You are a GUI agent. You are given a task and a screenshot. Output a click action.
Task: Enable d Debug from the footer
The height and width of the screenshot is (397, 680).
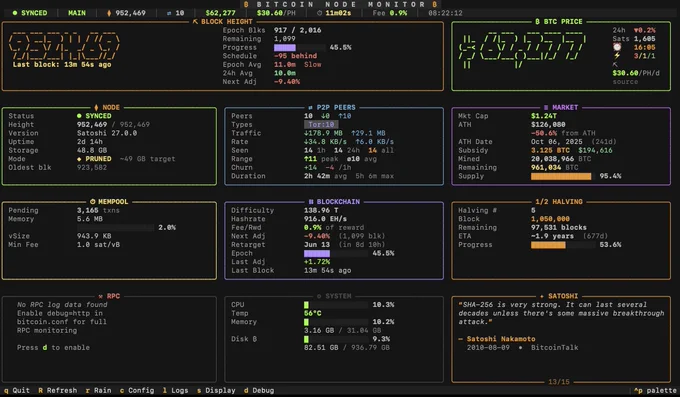pos(259,390)
